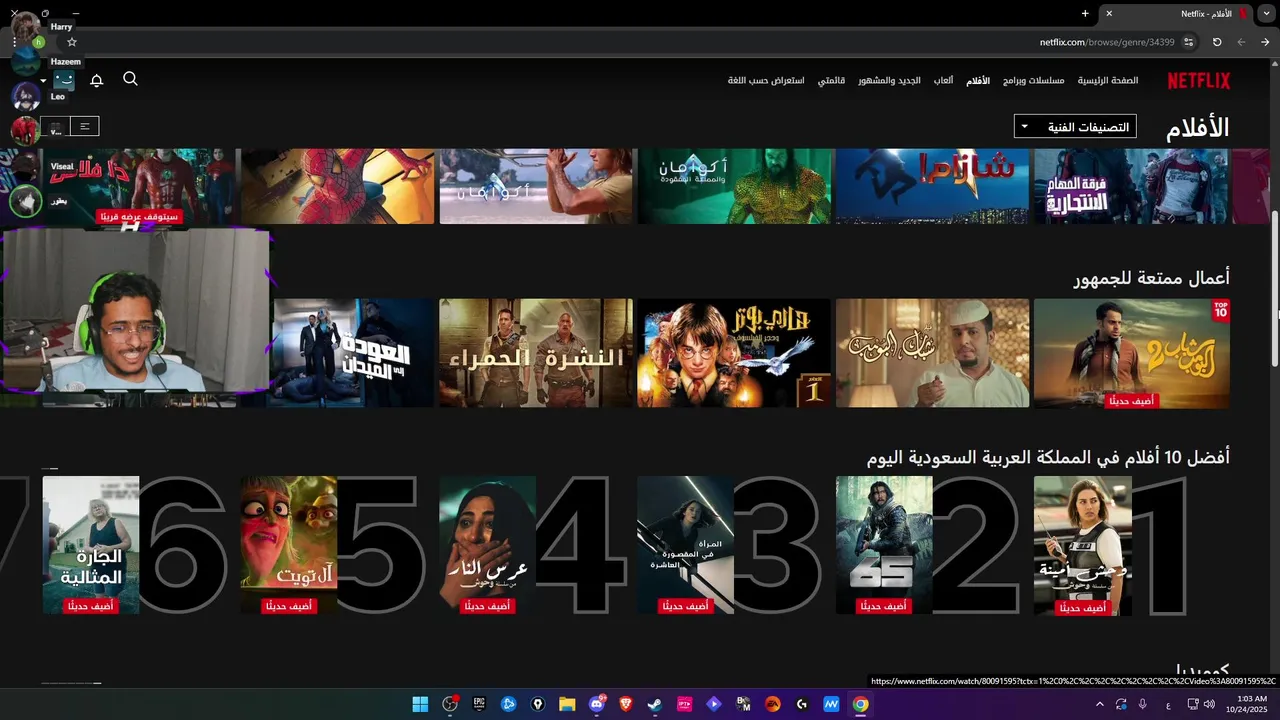
Task: Open the Windows Start button
Action: click(x=420, y=704)
